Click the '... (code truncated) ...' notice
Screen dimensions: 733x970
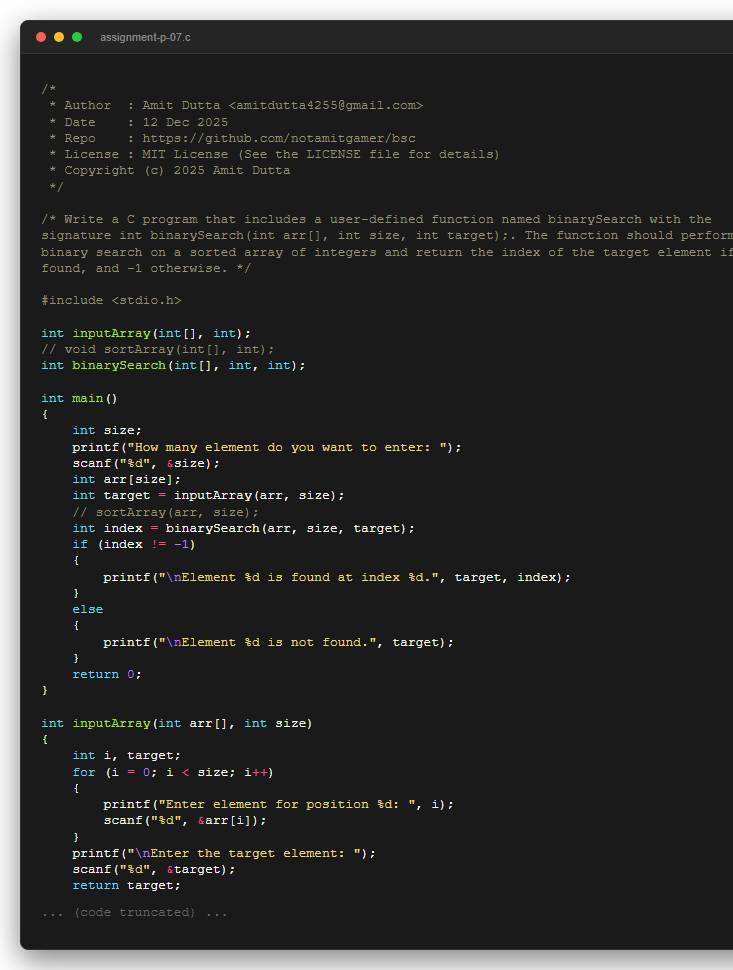(134, 912)
